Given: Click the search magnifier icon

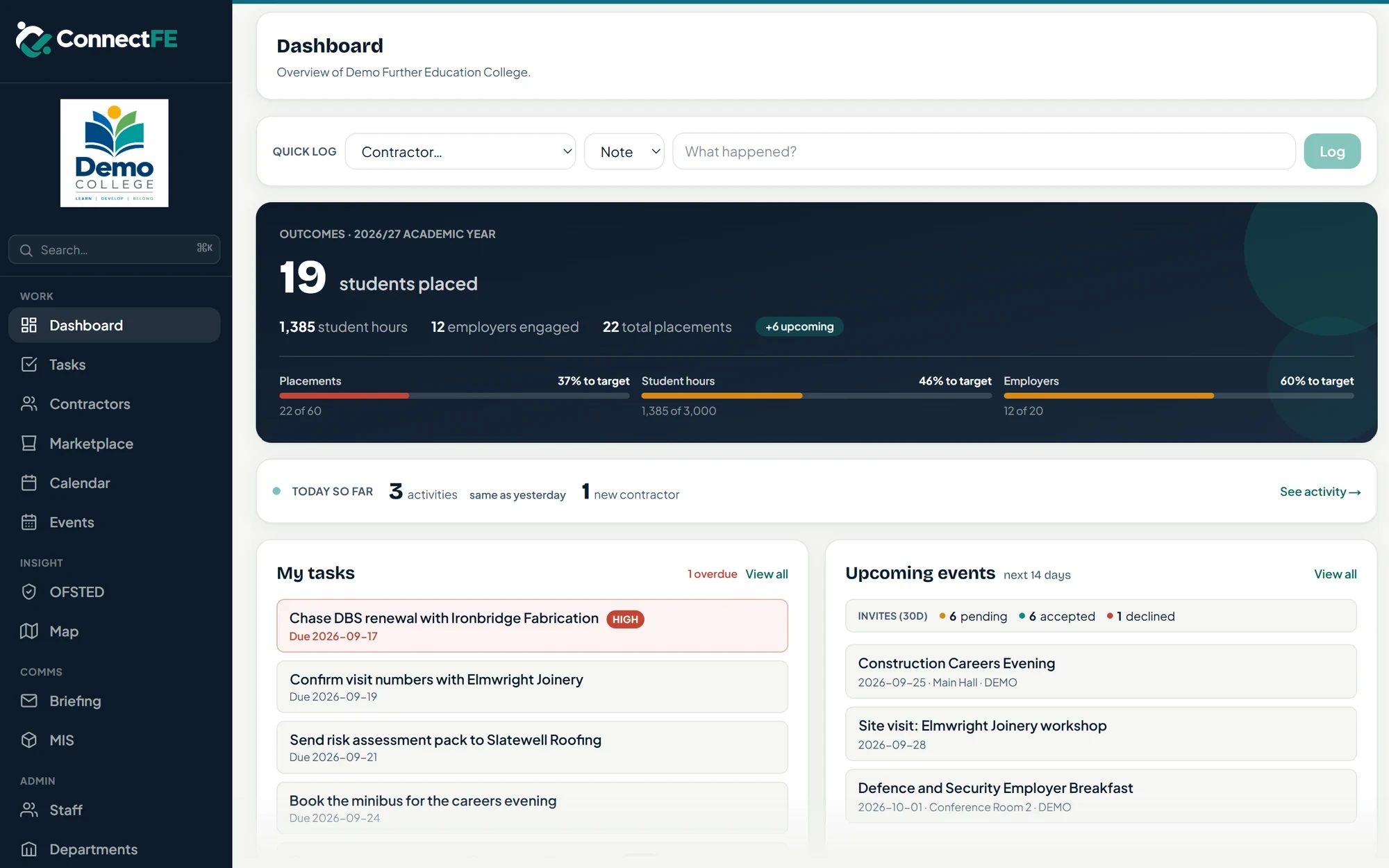Looking at the screenshot, I should [x=26, y=250].
